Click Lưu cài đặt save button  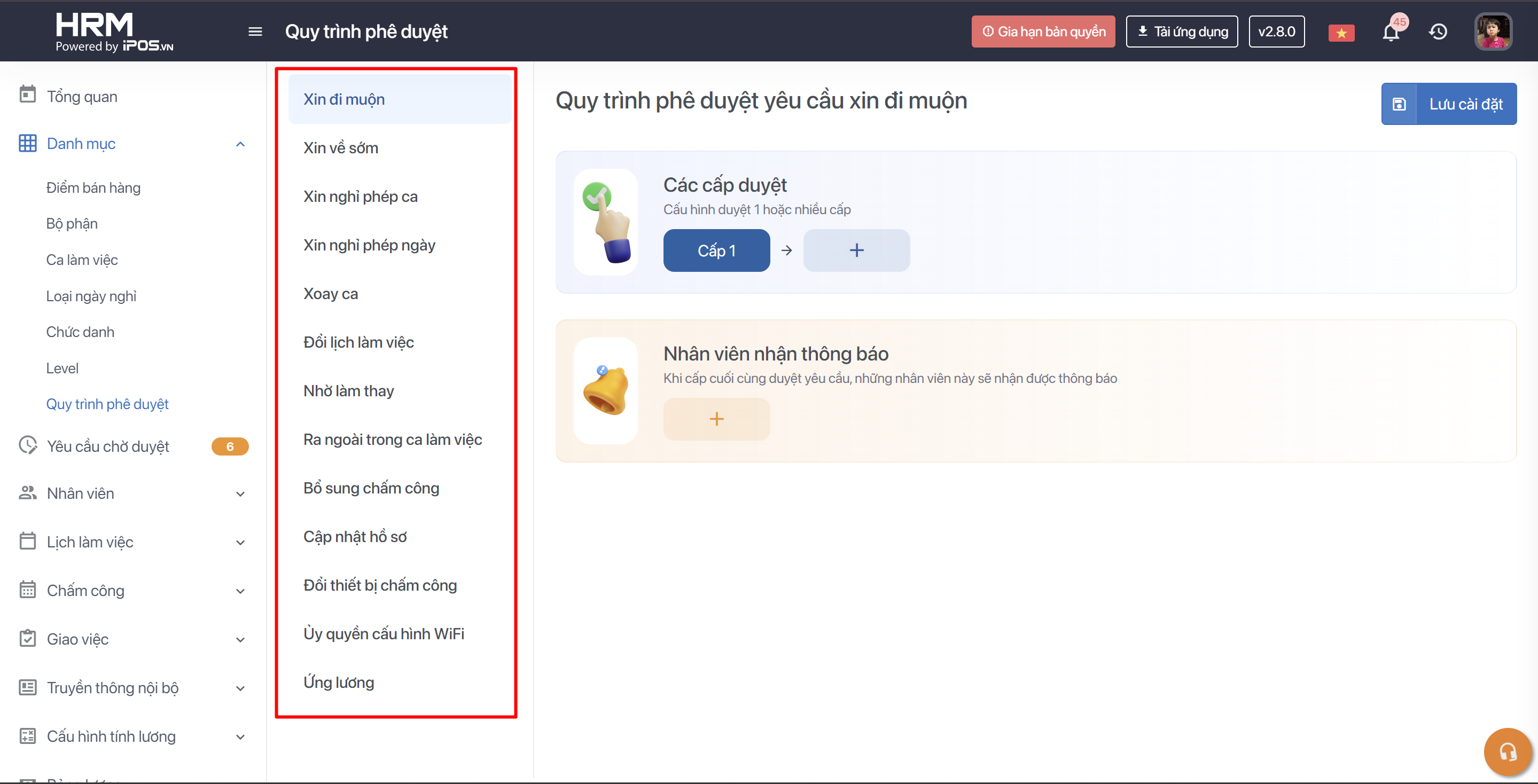click(x=1448, y=104)
